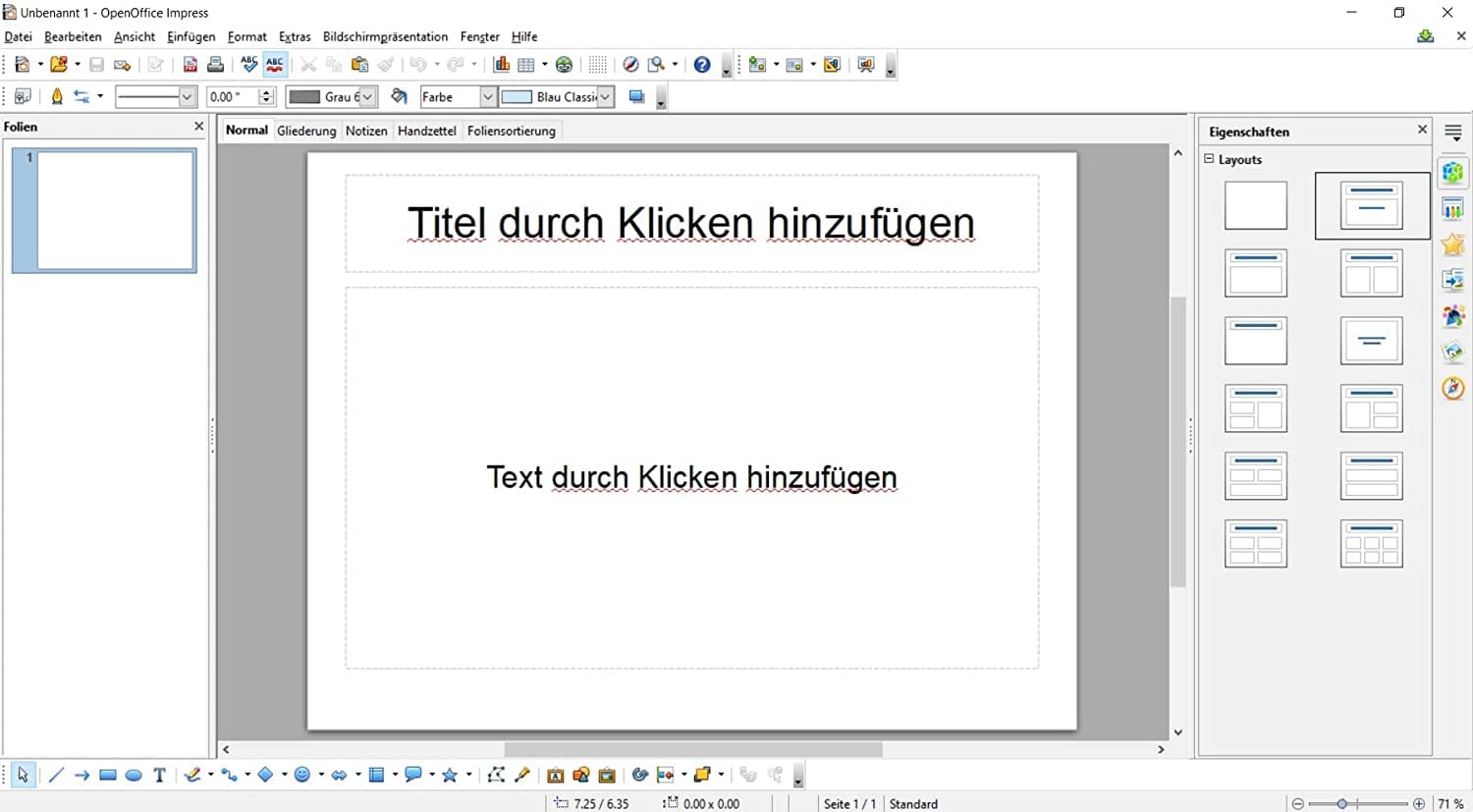Expand the Block Arrows dropdown arrow
Viewport: 1473px width, 812px height.
click(358, 775)
